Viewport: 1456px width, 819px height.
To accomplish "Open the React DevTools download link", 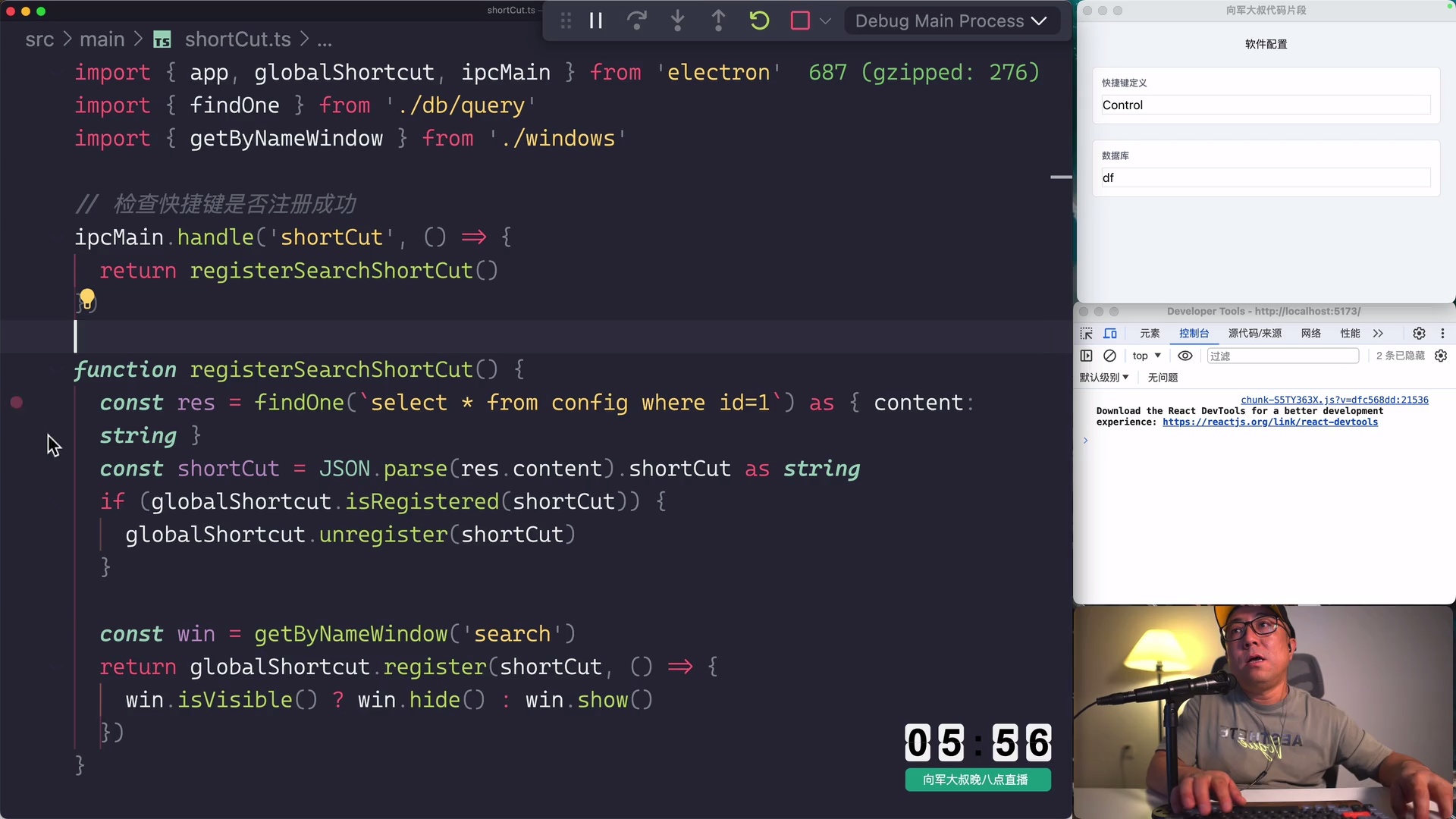I will (x=1269, y=422).
